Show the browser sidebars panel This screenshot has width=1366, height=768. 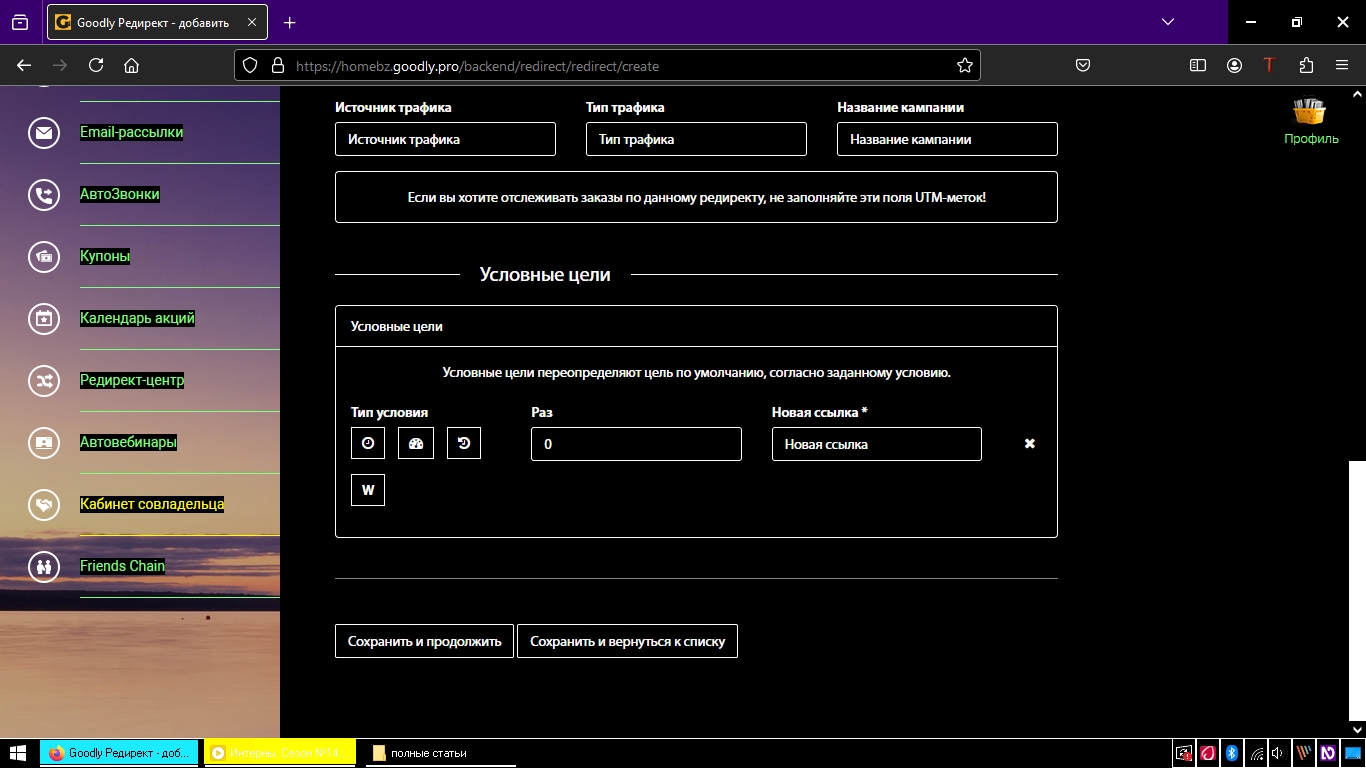tap(1198, 65)
